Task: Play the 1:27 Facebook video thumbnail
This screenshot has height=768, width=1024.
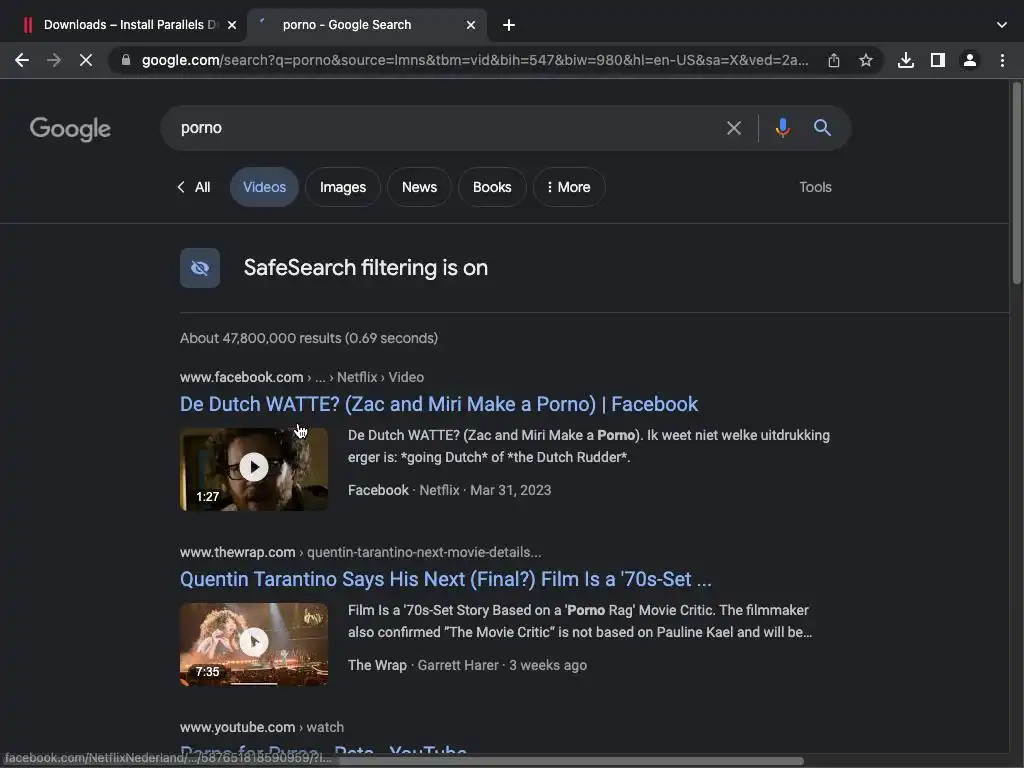Action: [254, 469]
